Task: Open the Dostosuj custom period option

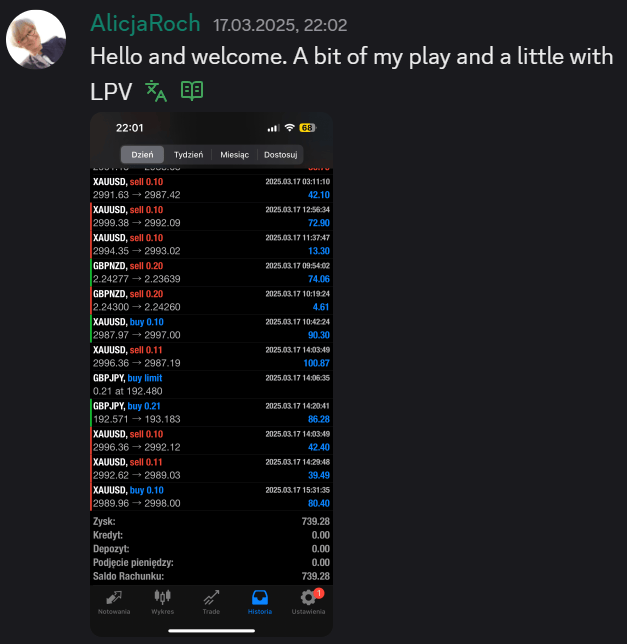Action: (280, 155)
